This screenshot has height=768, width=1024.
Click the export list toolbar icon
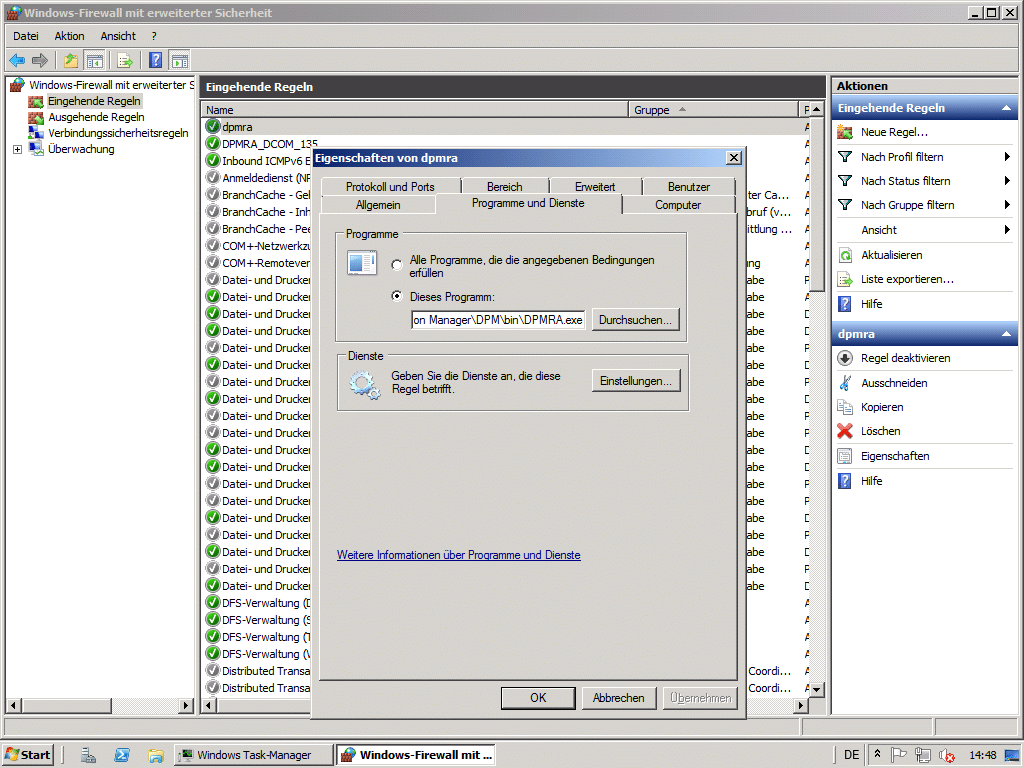tap(125, 61)
